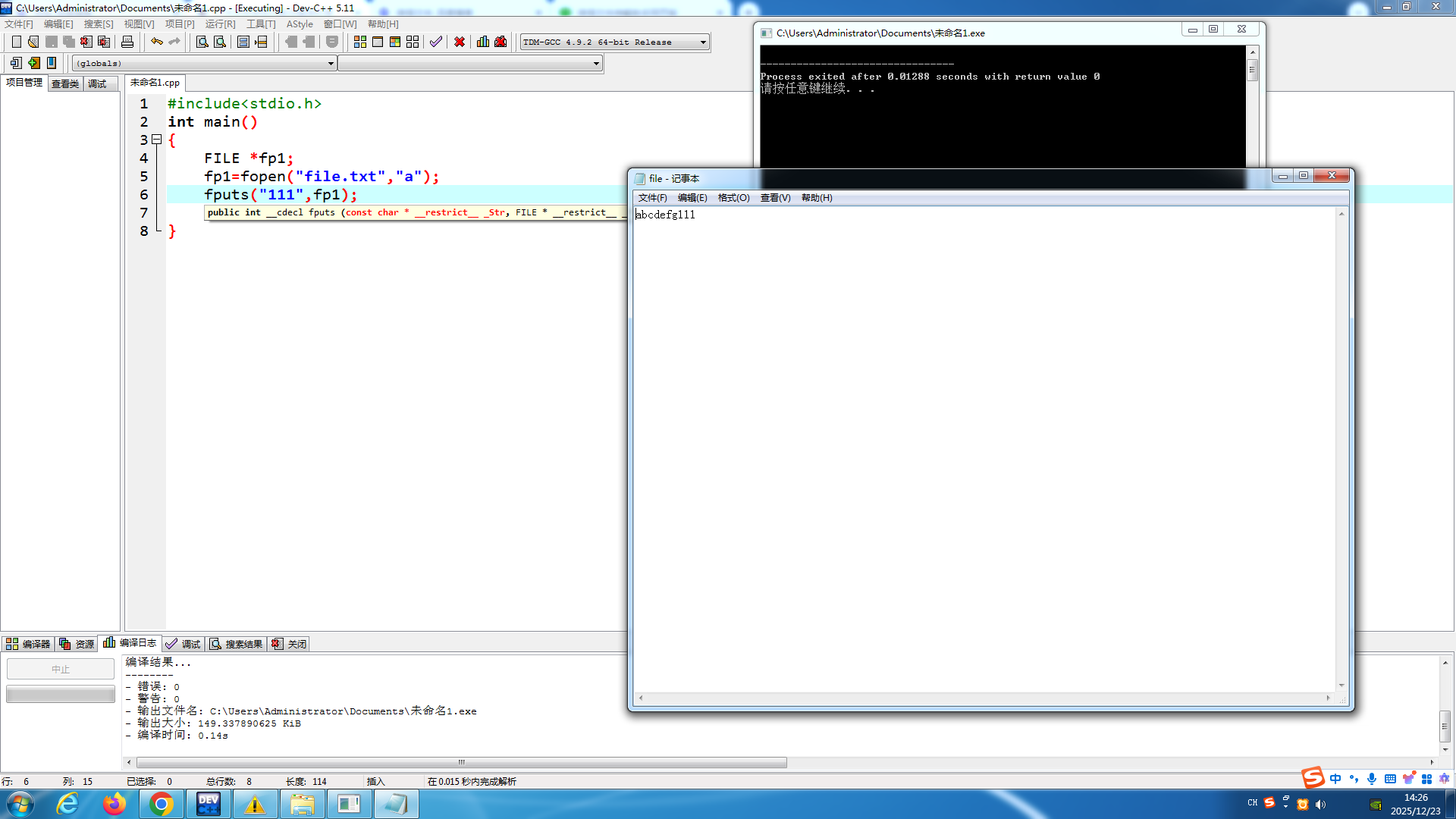Click the New file toolbar icon
This screenshot has height=819, width=1456.
[16, 42]
